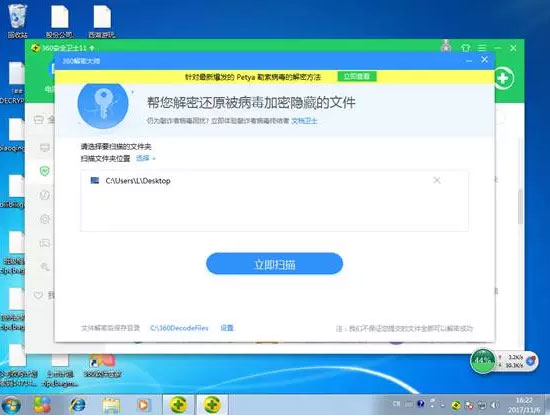Viewport: 550px width, 416px height.
Task: Click the green 44% memory ball widget
Action: (x=483, y=361)
